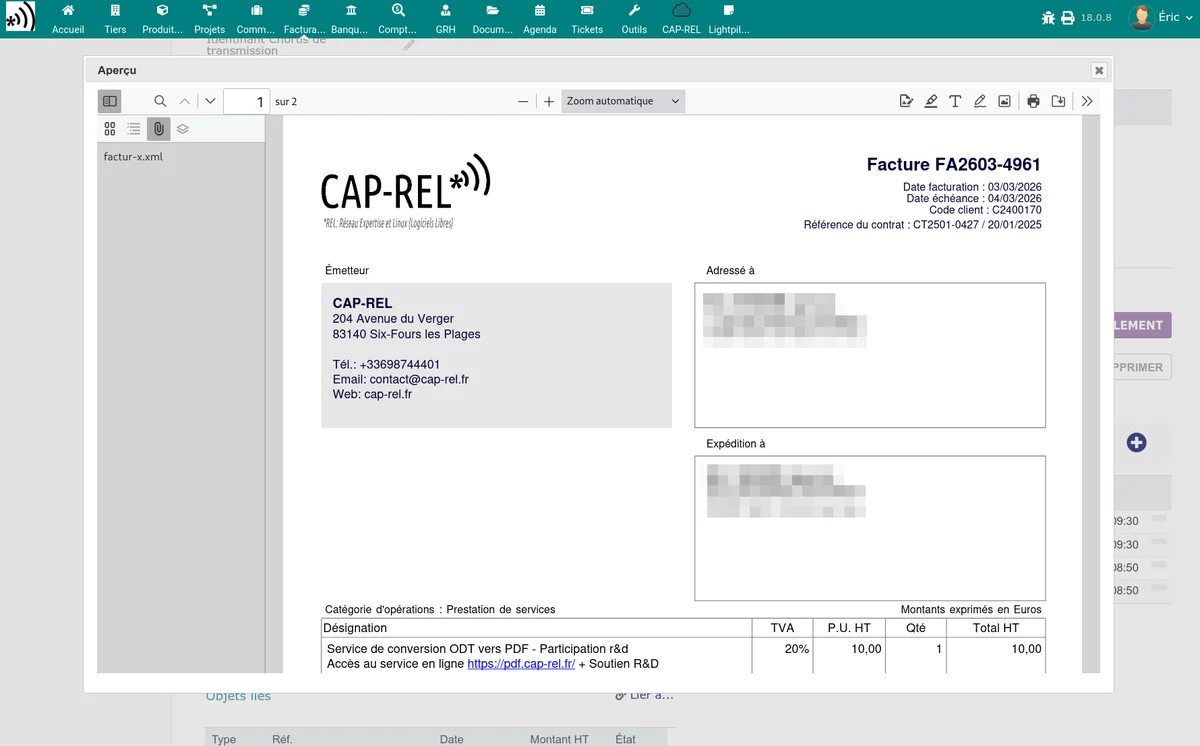The height and width of the screenshot is (746, 1200).
Task: Click the user avatar picture
Action: [1141, 18]
